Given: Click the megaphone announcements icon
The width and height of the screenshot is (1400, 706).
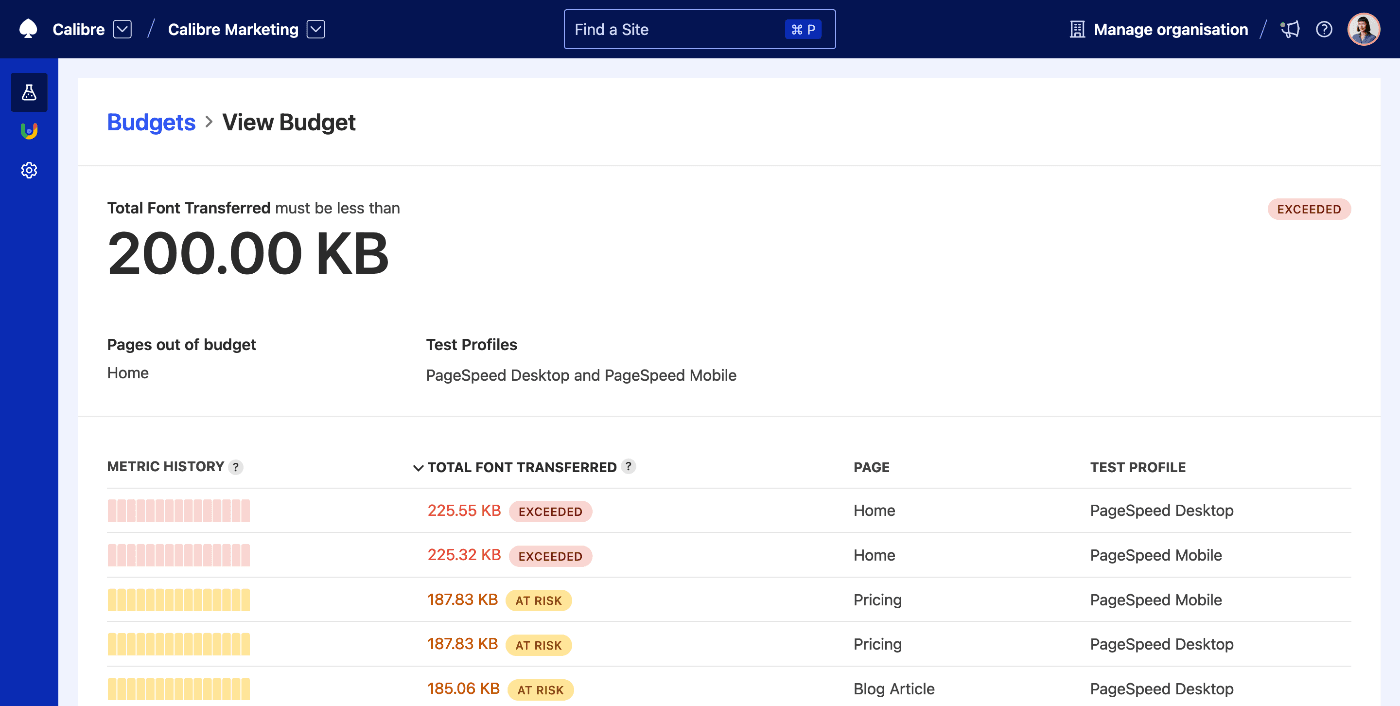Looking at the screenshot, I should [1291, 29].
